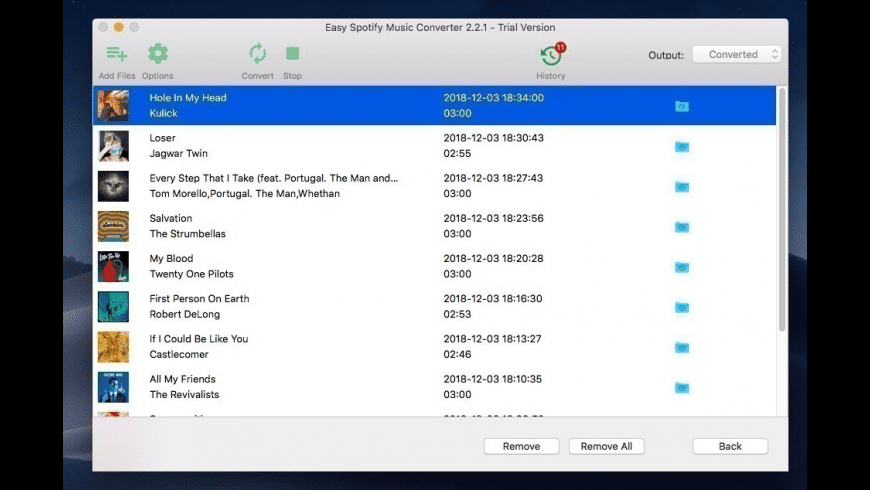
Task: Open folder icon for My Blood
Action: coord(682,267)
